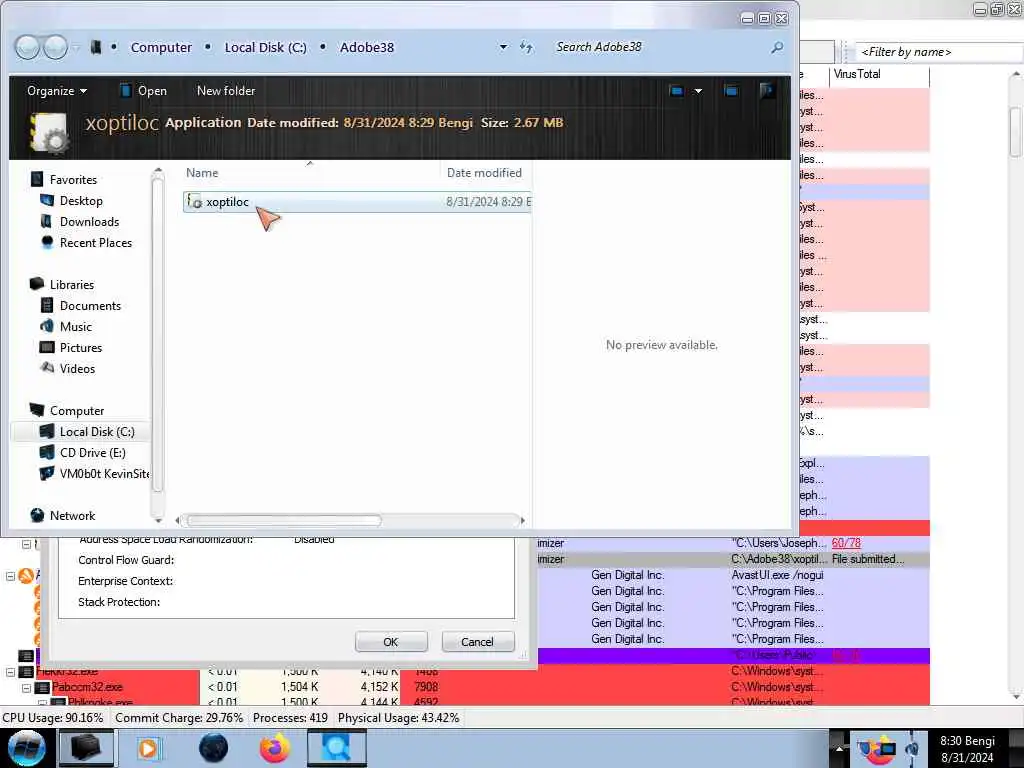
Task: Open Documents library
Action: point(90,306)
